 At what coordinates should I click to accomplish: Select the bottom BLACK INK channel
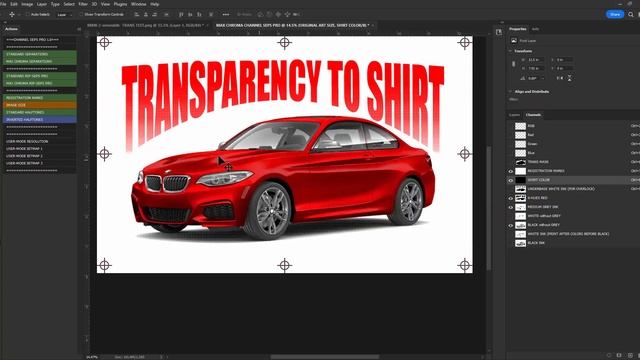[573, 243]
